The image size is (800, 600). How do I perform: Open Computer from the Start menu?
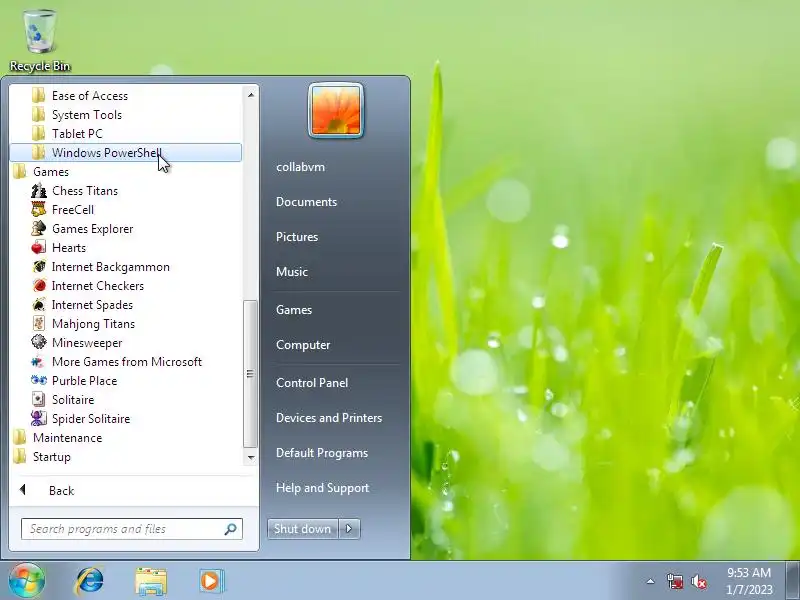pos(303,345)
